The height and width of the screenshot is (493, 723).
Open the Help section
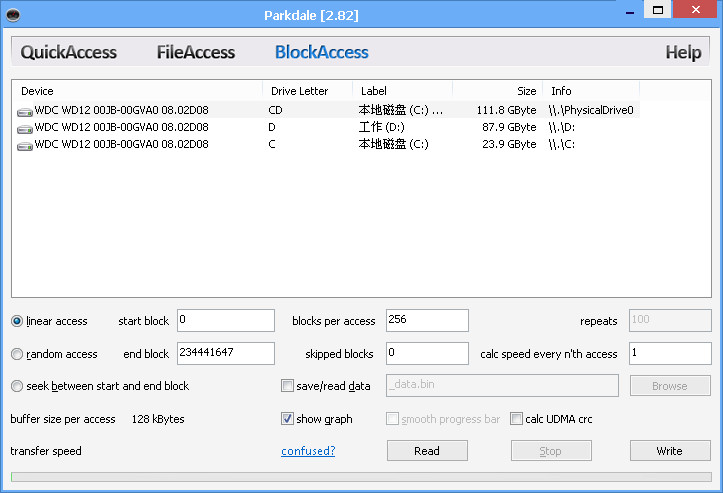click(683, 53)
